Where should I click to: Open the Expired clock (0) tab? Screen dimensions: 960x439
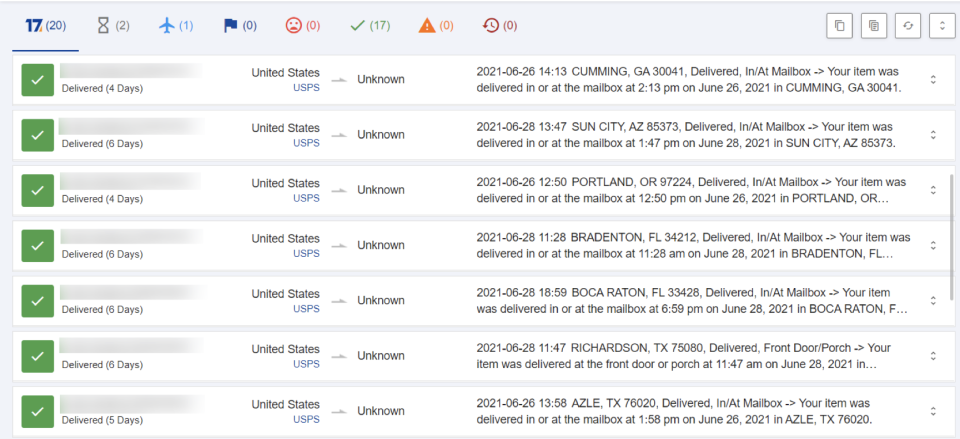pos(500,26)
